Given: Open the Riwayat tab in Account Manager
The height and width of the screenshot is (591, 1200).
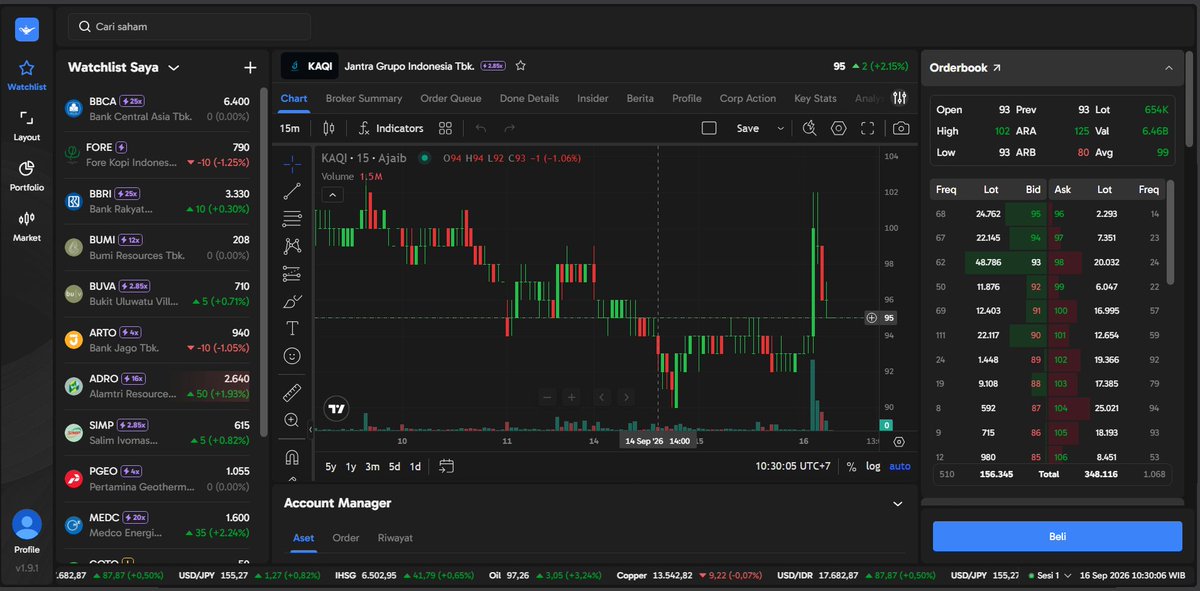Looking at the screenshot, I should click(x=395, y=538).
